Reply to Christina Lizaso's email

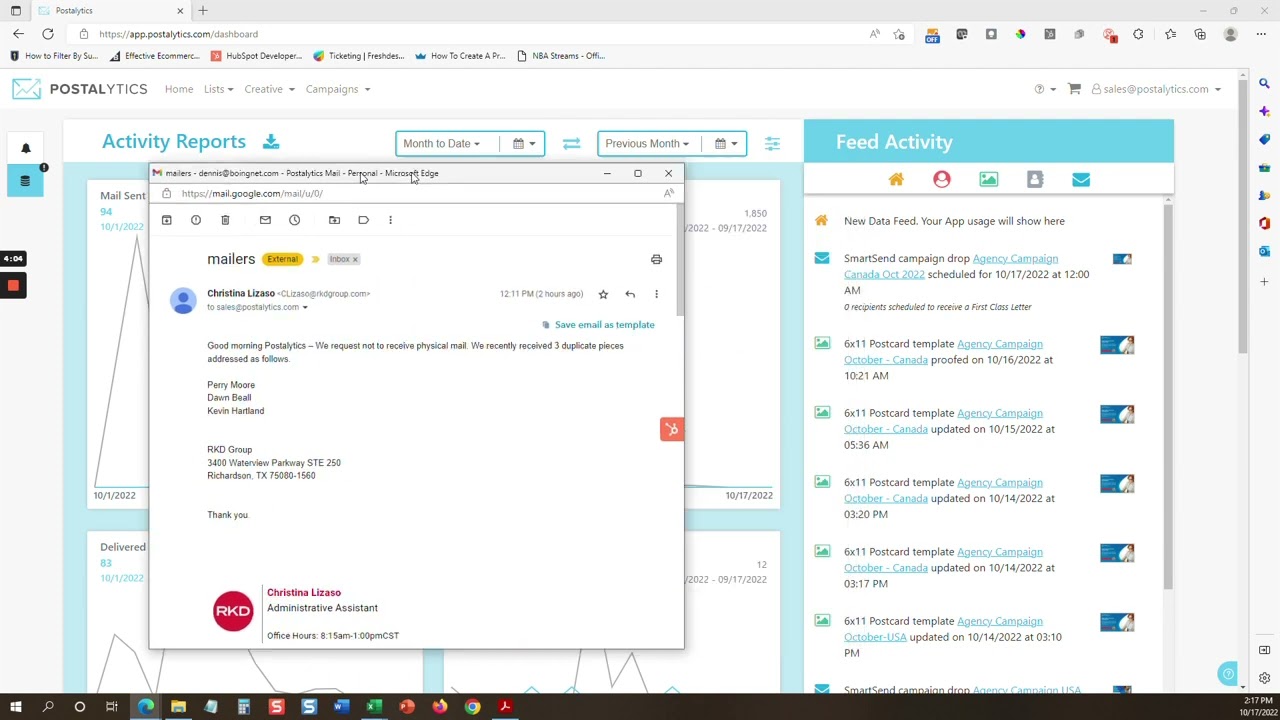click(630, 294)
